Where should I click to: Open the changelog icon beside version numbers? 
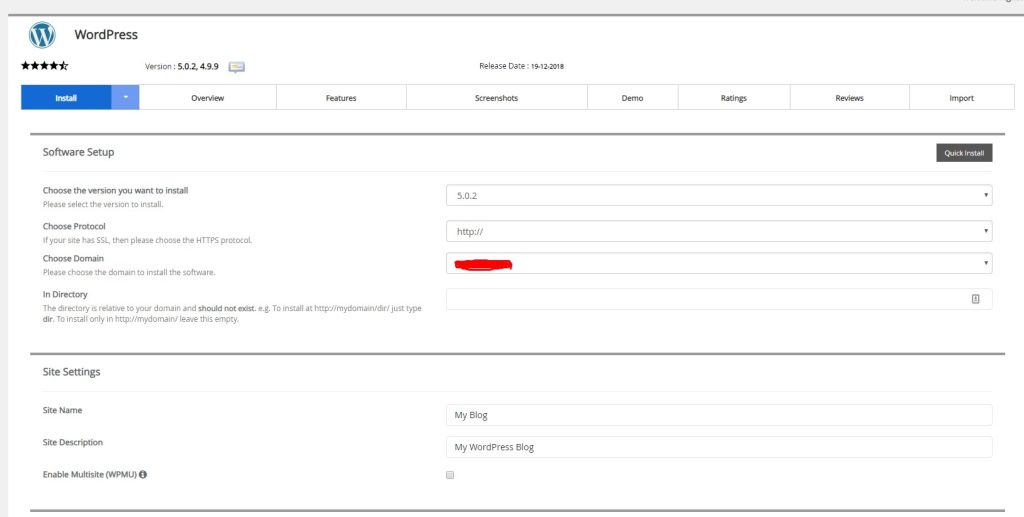236,67
